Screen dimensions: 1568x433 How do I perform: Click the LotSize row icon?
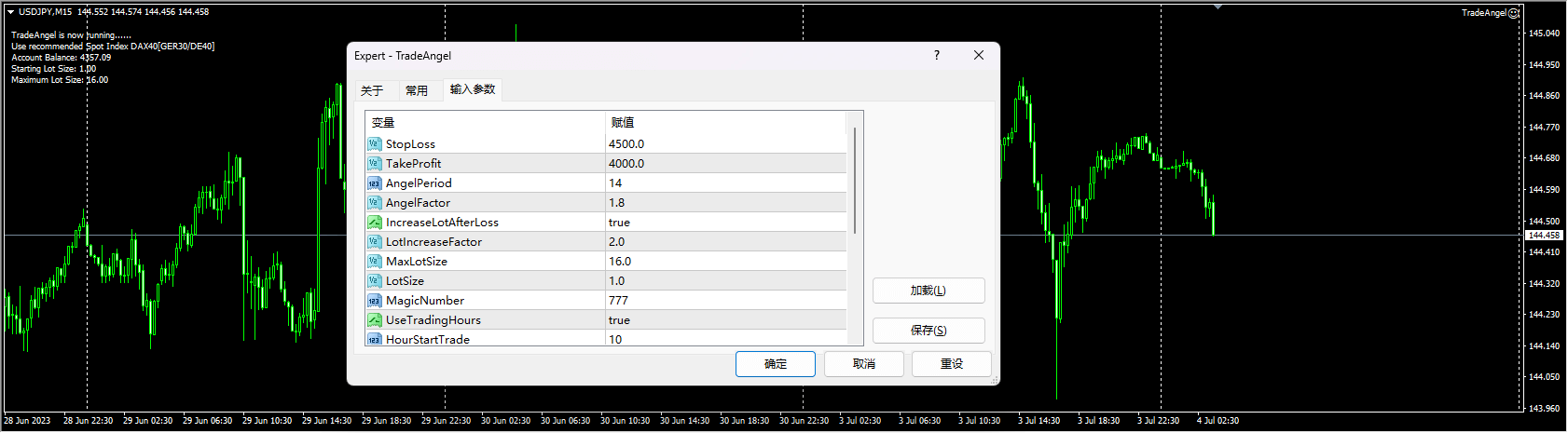pyautogui.click(x=374, y=281)
